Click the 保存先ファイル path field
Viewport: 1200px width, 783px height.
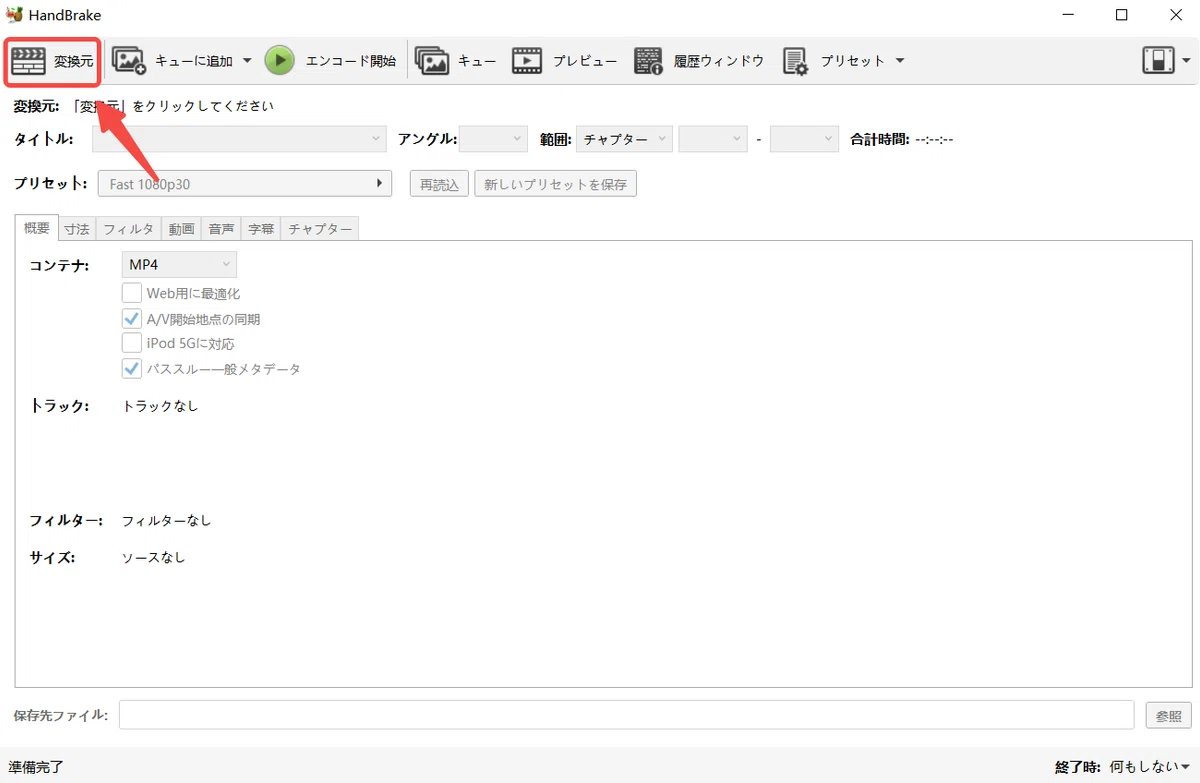coord(626,715)
